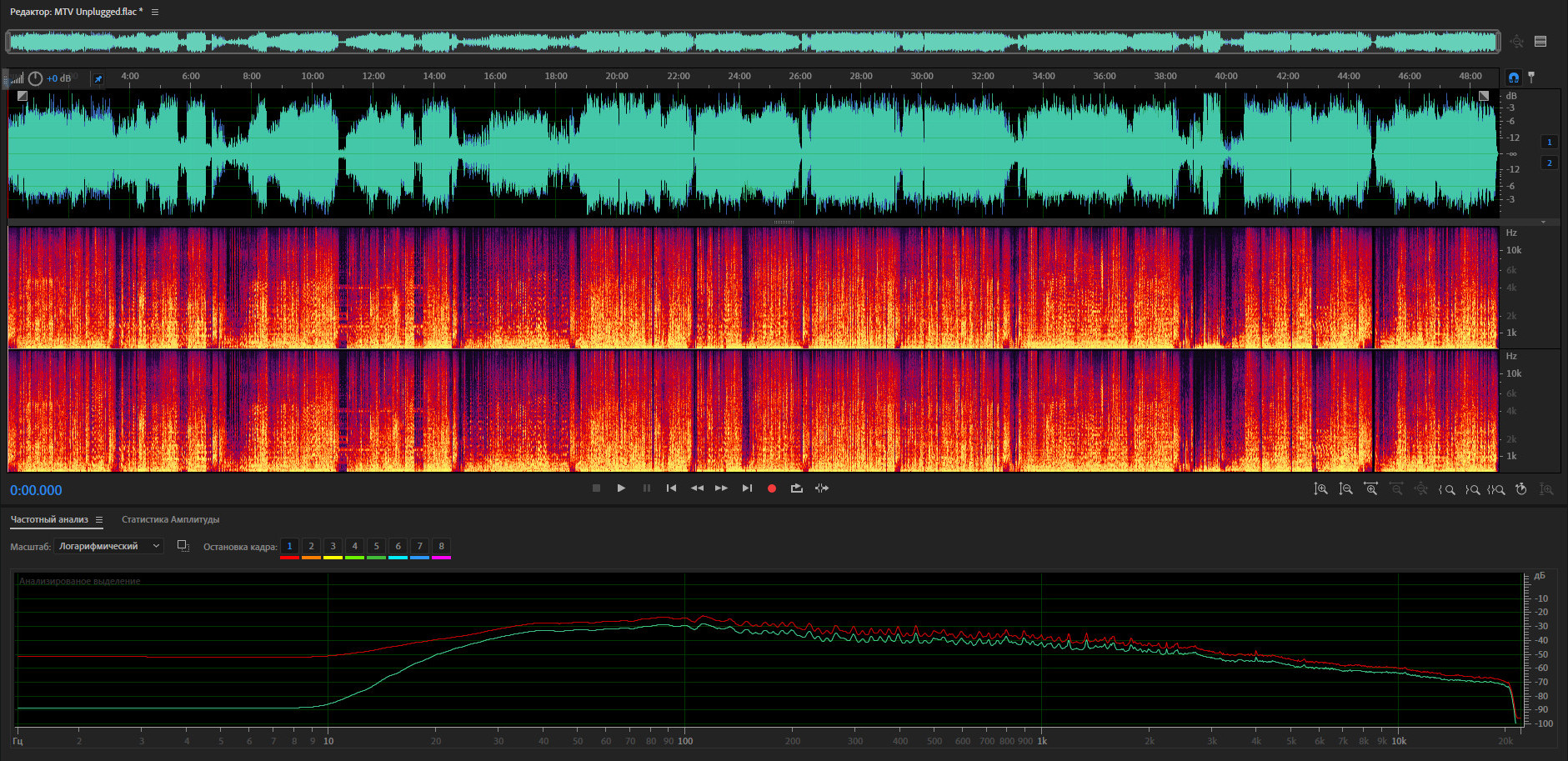Image resolution: width=1568 pixels, height=761 pixels.
Task: Click hold frame button 3
Action: 333,547
